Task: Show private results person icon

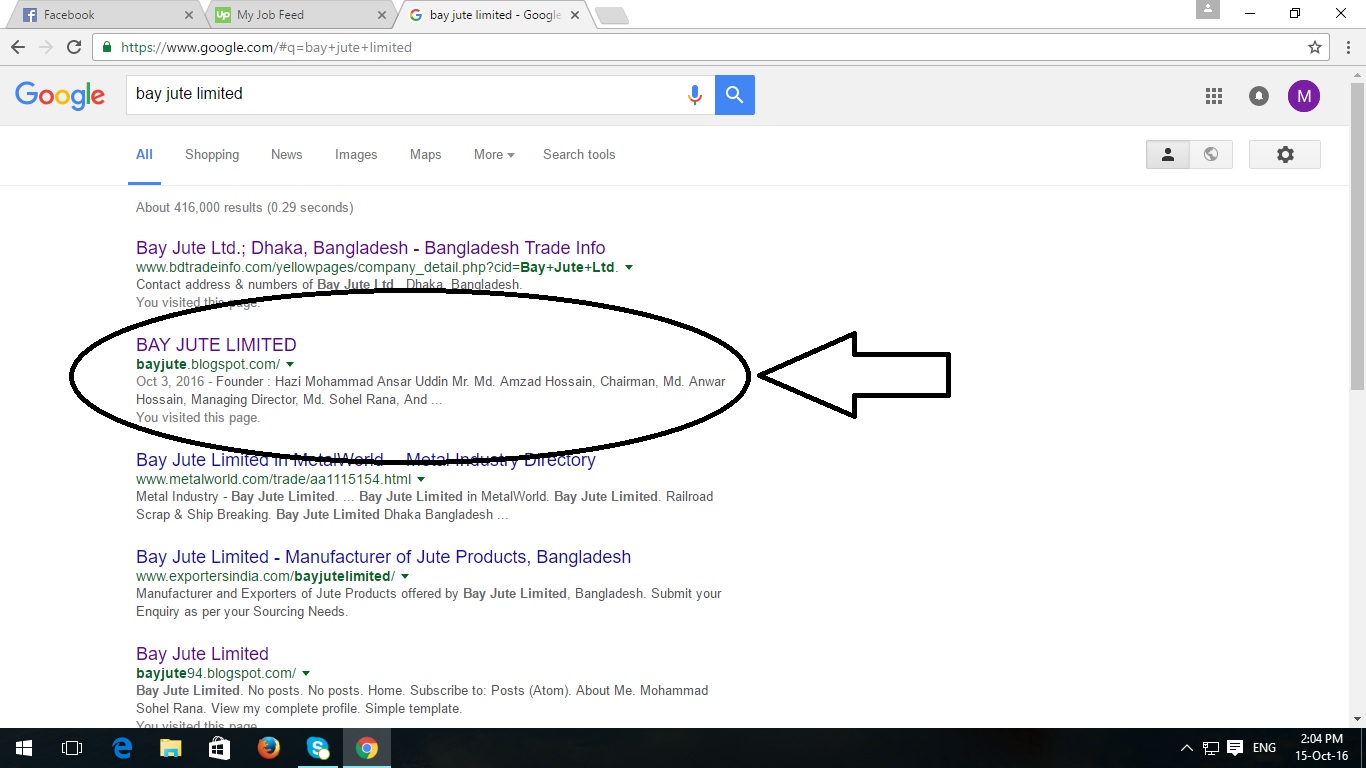Action: [x=1167, y=154]
